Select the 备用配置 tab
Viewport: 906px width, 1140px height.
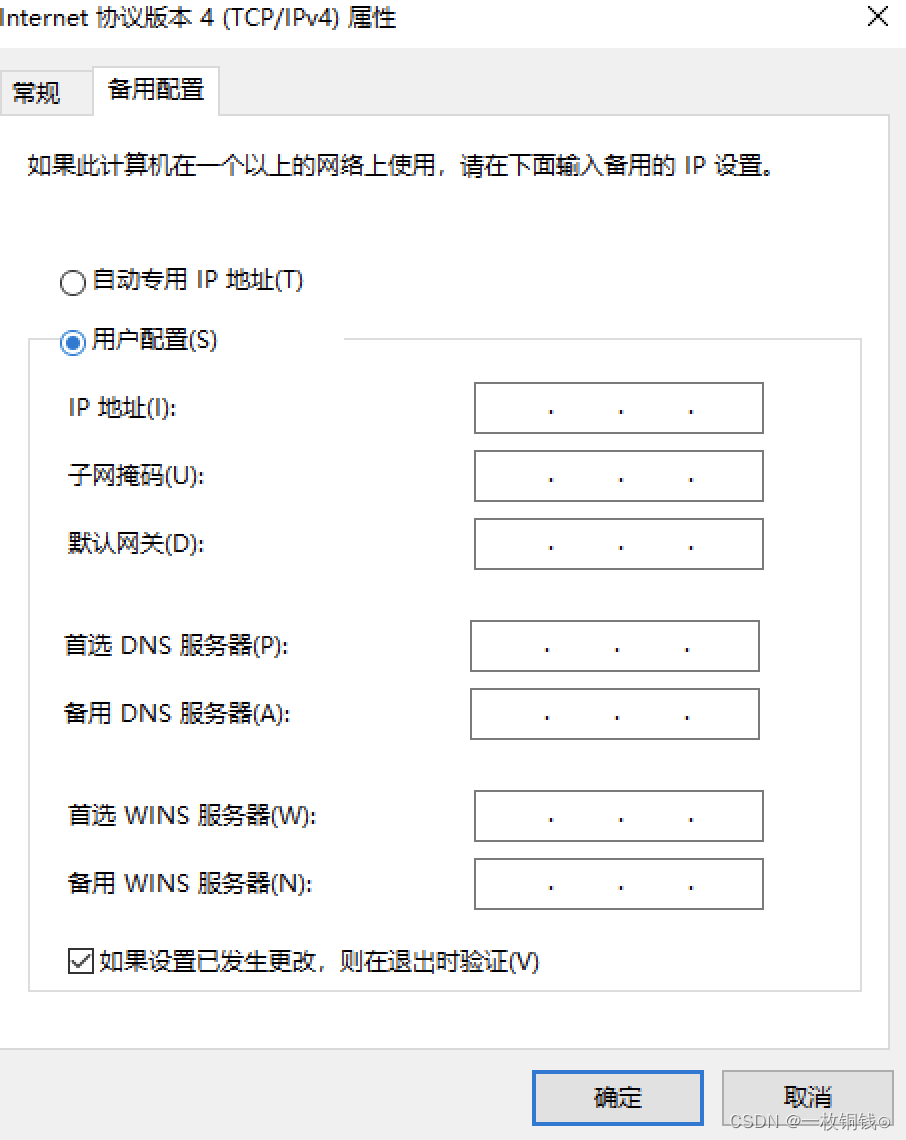155,89
